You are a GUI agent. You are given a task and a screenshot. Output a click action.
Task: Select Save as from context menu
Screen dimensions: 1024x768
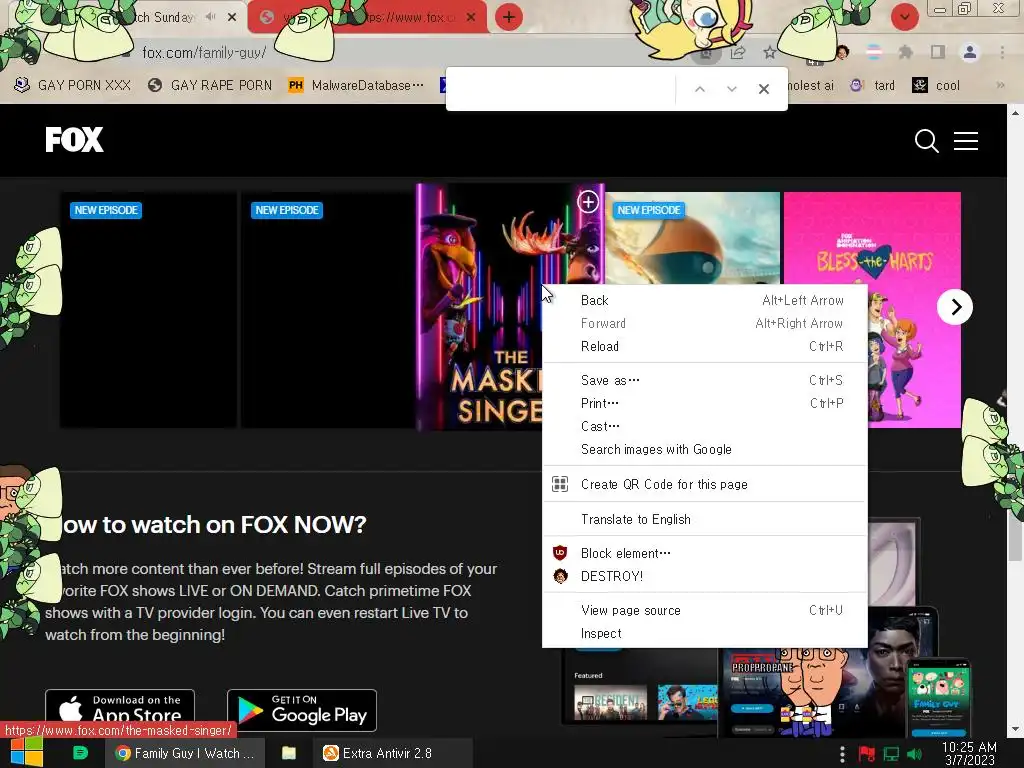tap(705, 380)
